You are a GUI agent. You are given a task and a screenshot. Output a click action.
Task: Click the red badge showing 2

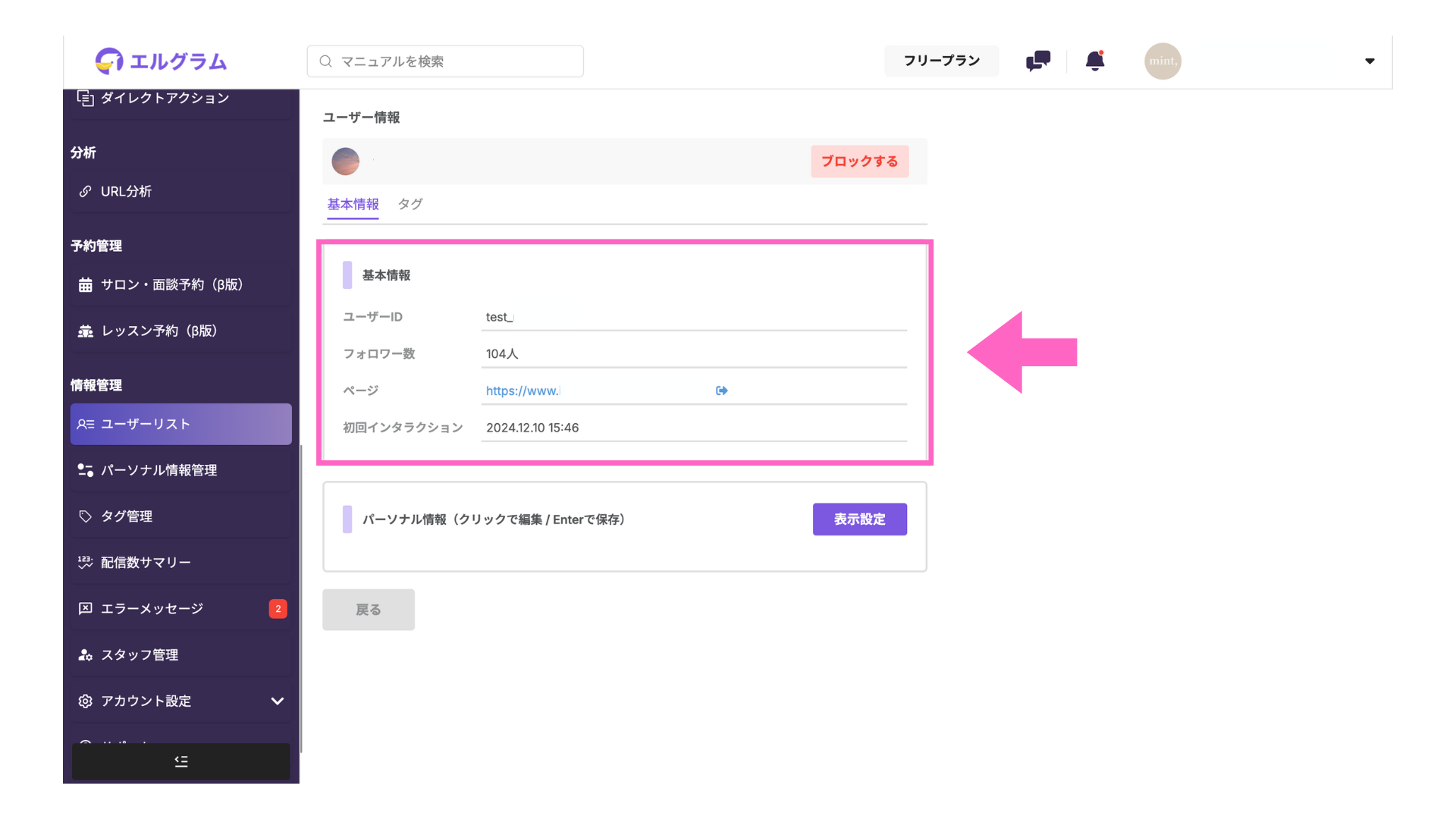tap(278, 609)
